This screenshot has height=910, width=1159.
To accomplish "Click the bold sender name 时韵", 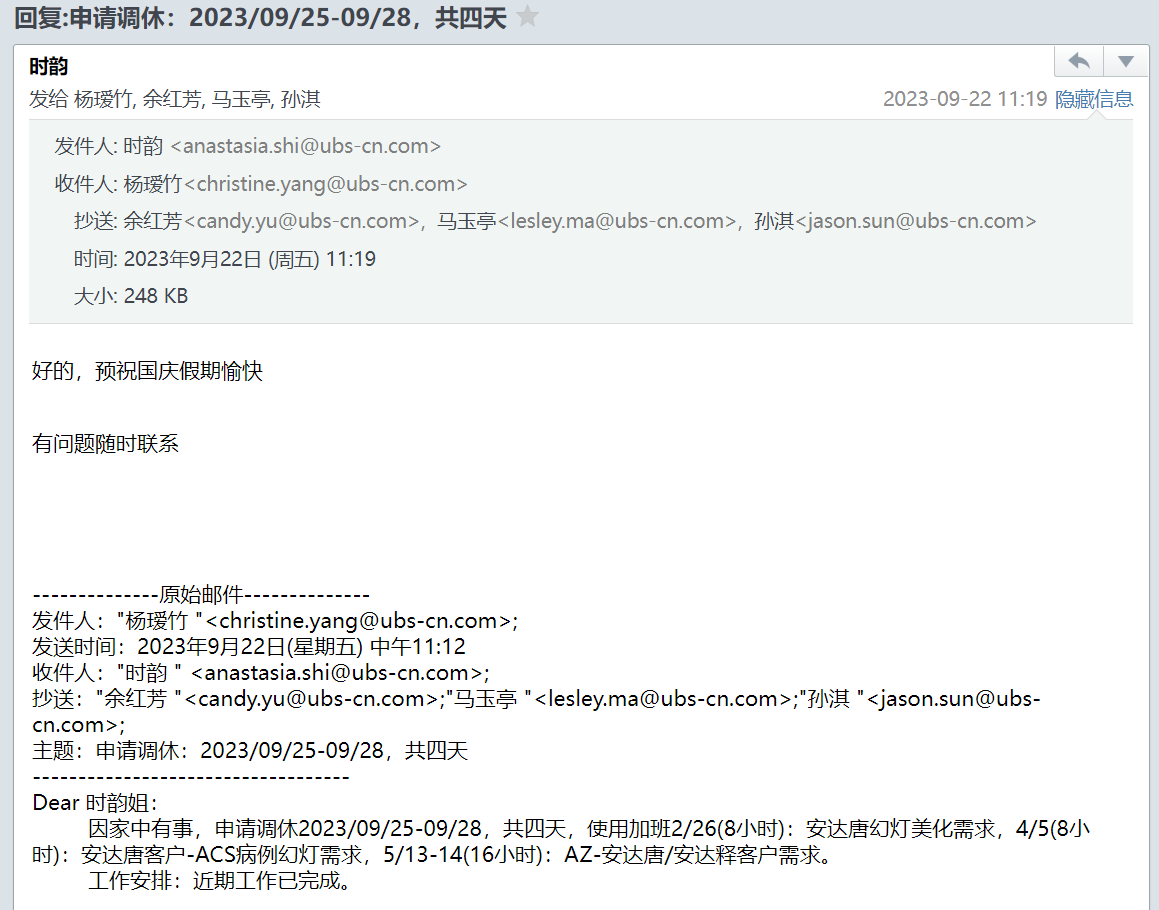I will coord(49,67).
